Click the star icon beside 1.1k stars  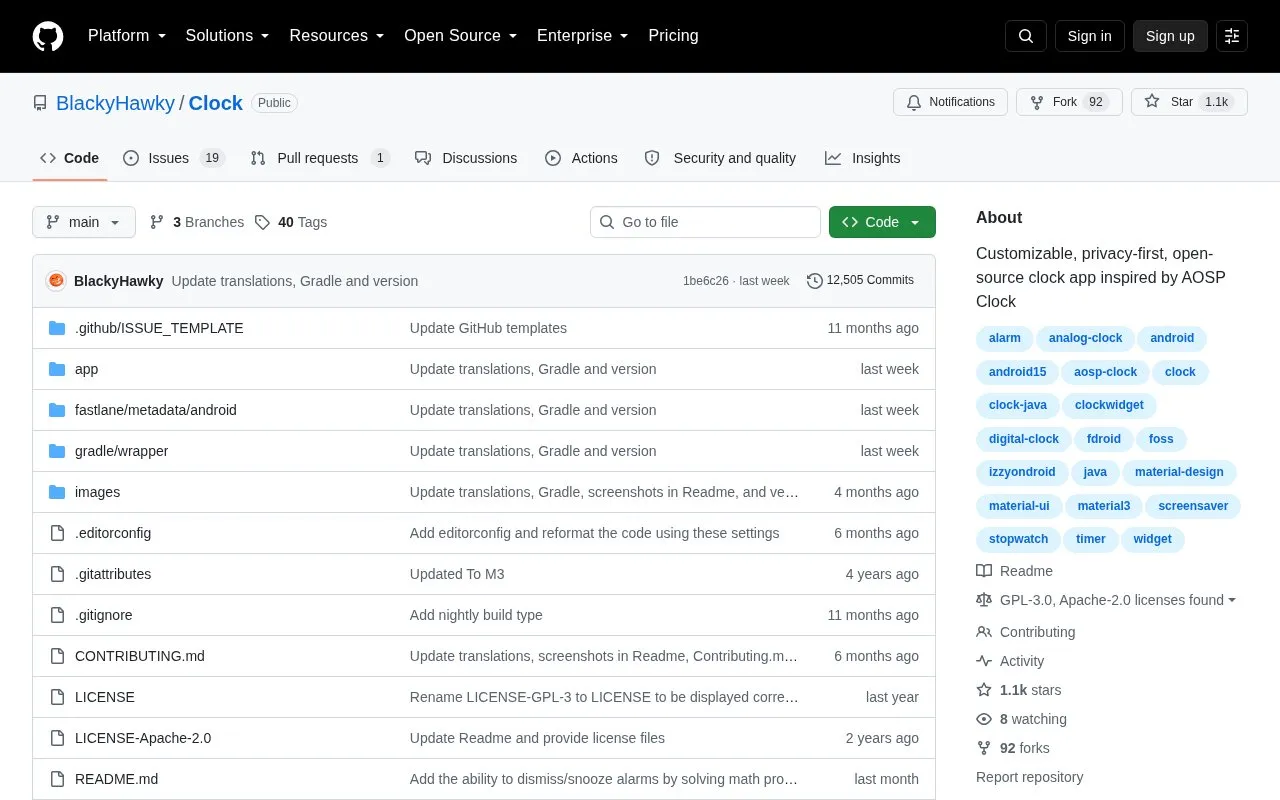[x=984, y=690]
